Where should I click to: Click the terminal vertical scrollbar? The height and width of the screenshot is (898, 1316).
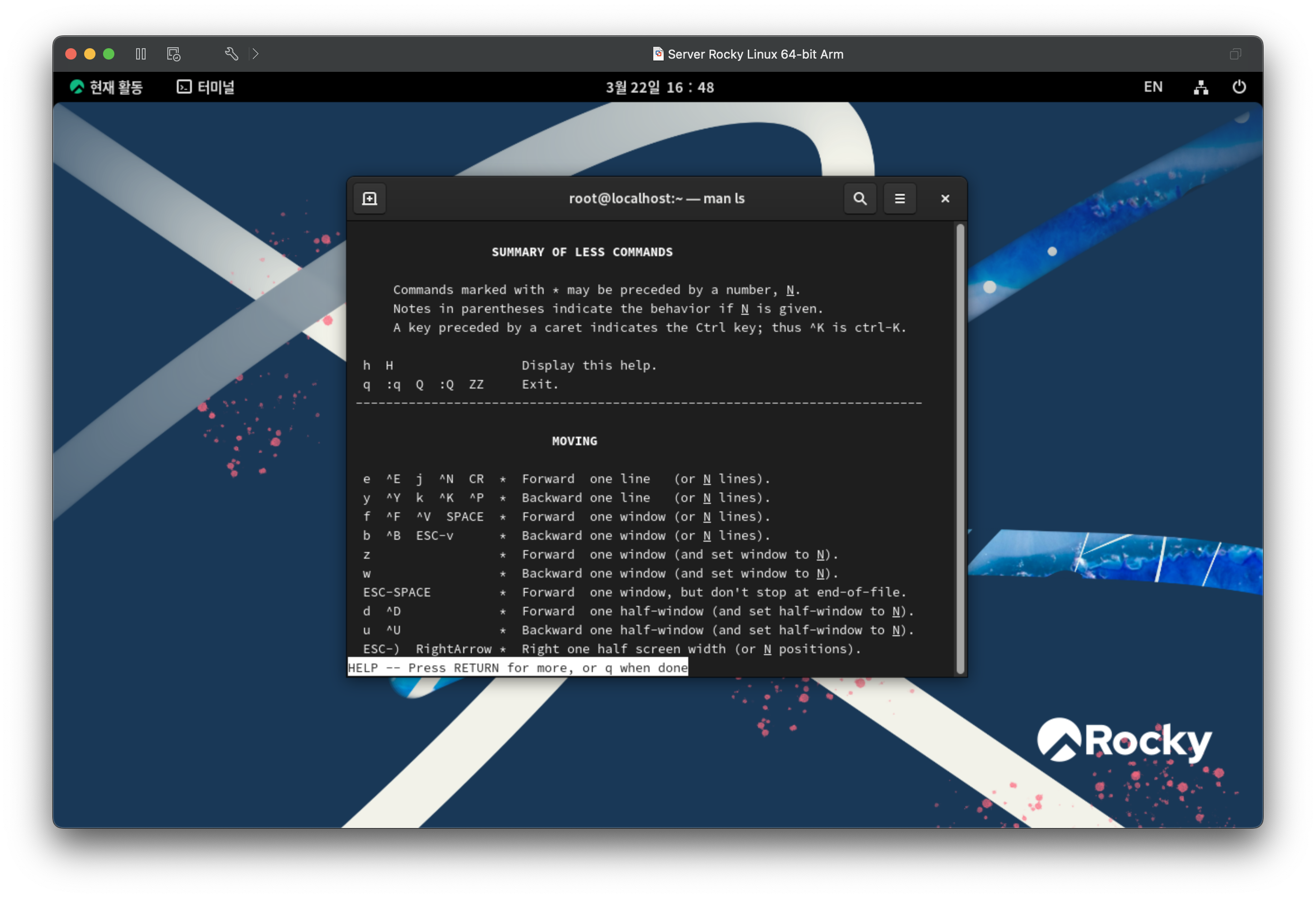click(x=960, y=447)
